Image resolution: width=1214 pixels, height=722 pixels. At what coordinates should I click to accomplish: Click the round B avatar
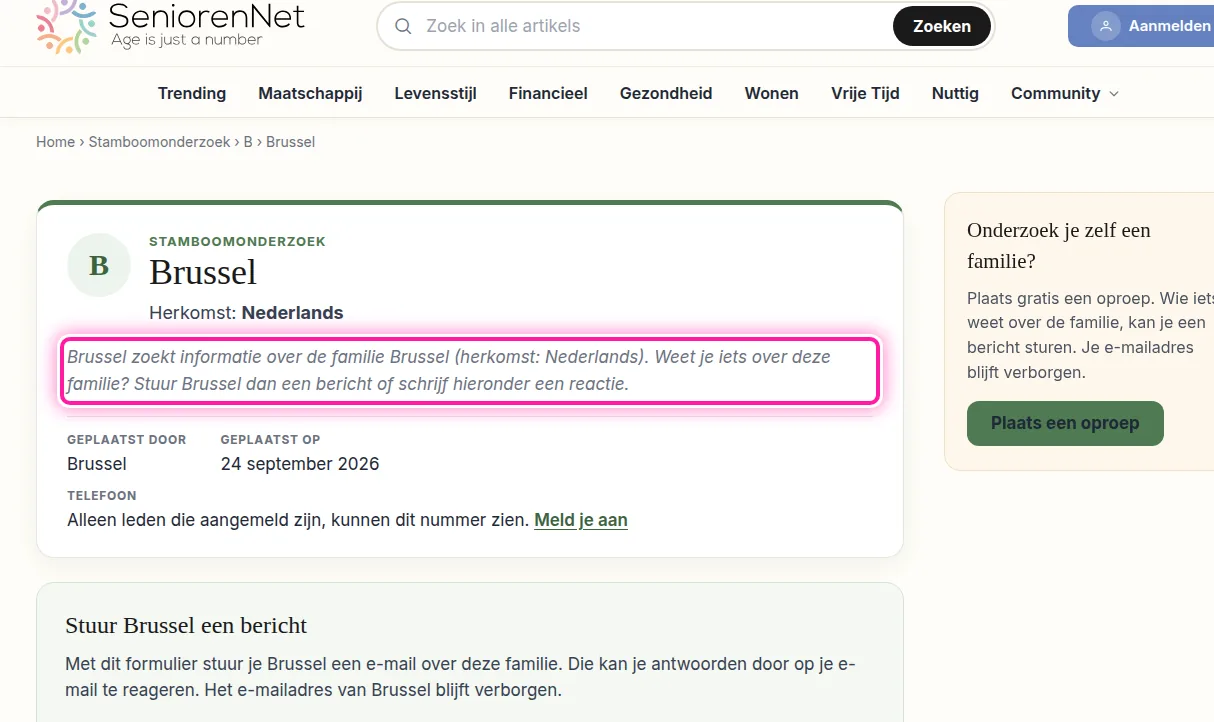click(x=99, y=265)
